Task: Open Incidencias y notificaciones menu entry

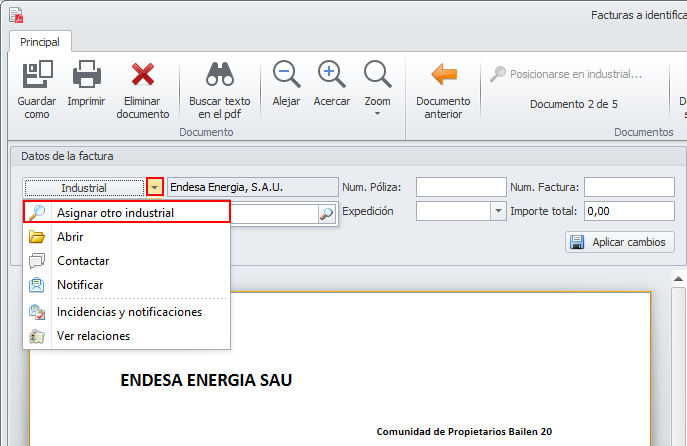Action: click(127, 312)
